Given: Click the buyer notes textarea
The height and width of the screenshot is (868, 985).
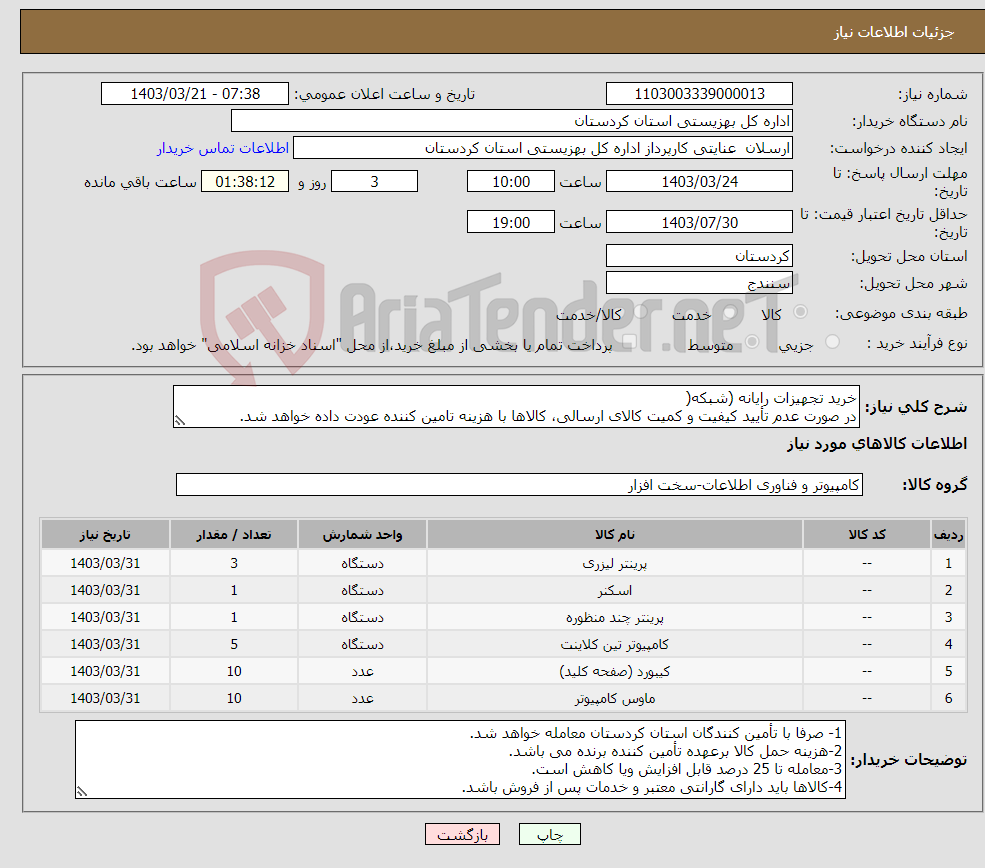Looking at the screenshot, I should [460, 760].
